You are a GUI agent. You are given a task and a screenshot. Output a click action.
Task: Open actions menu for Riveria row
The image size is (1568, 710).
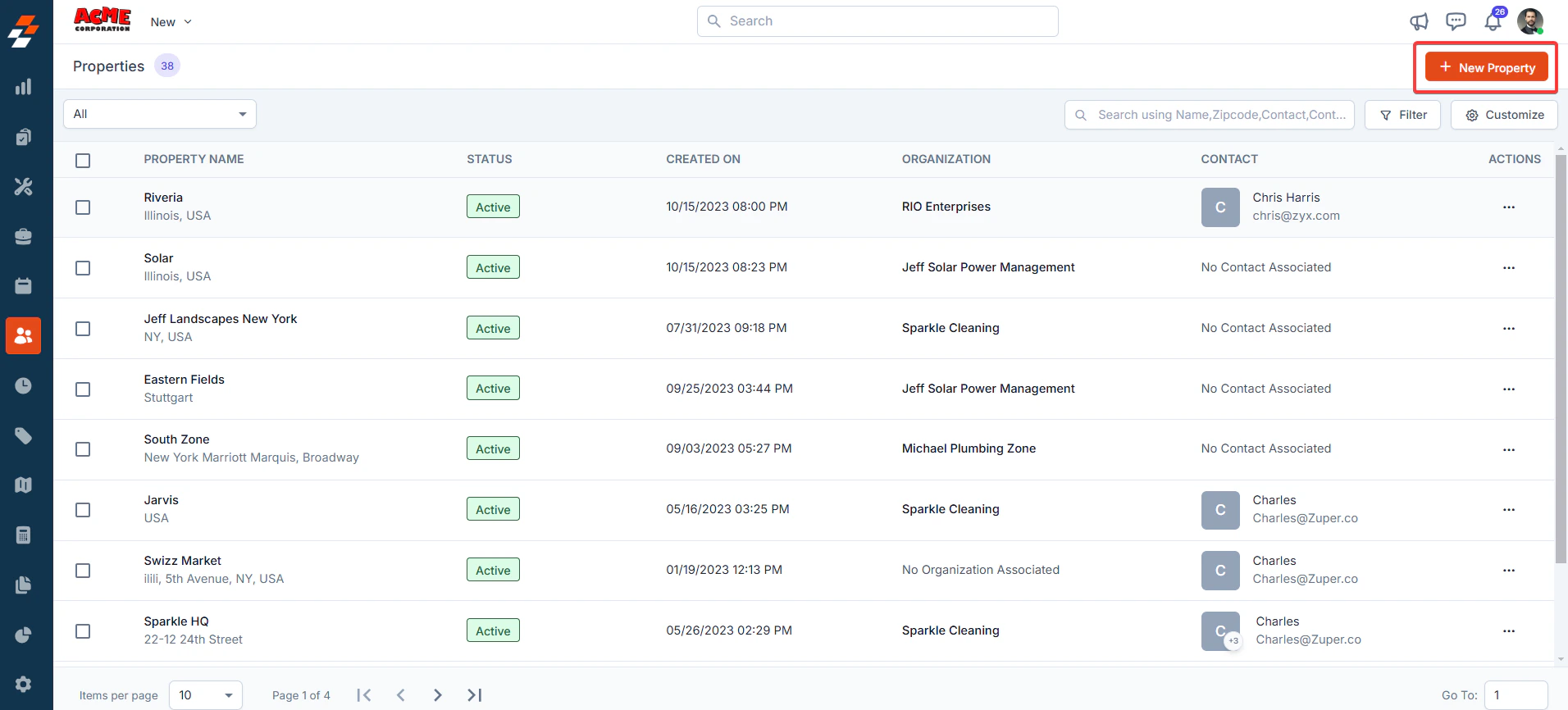tap(1508, 207)
